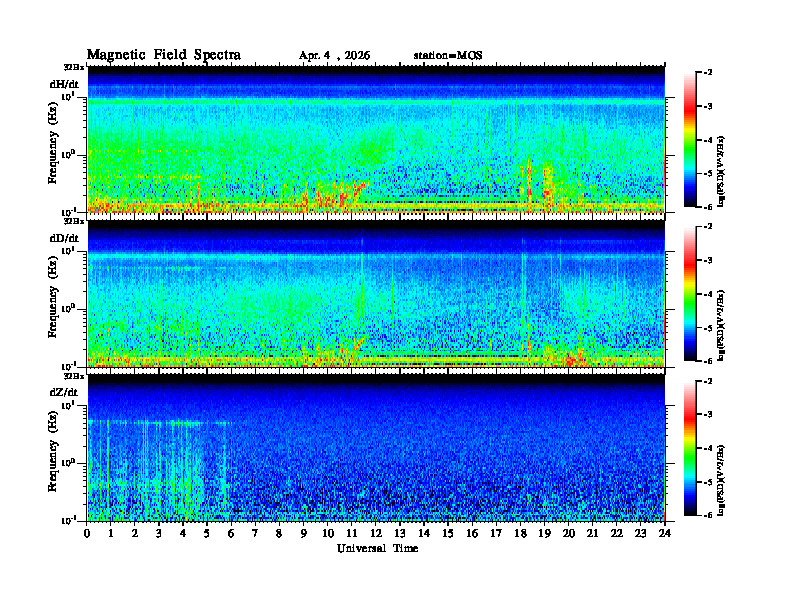Click the 10^0 frequency tick of dH/dt panel
Image resolution: width=792 pixels, height=612 pixels.
coord(68,154)
